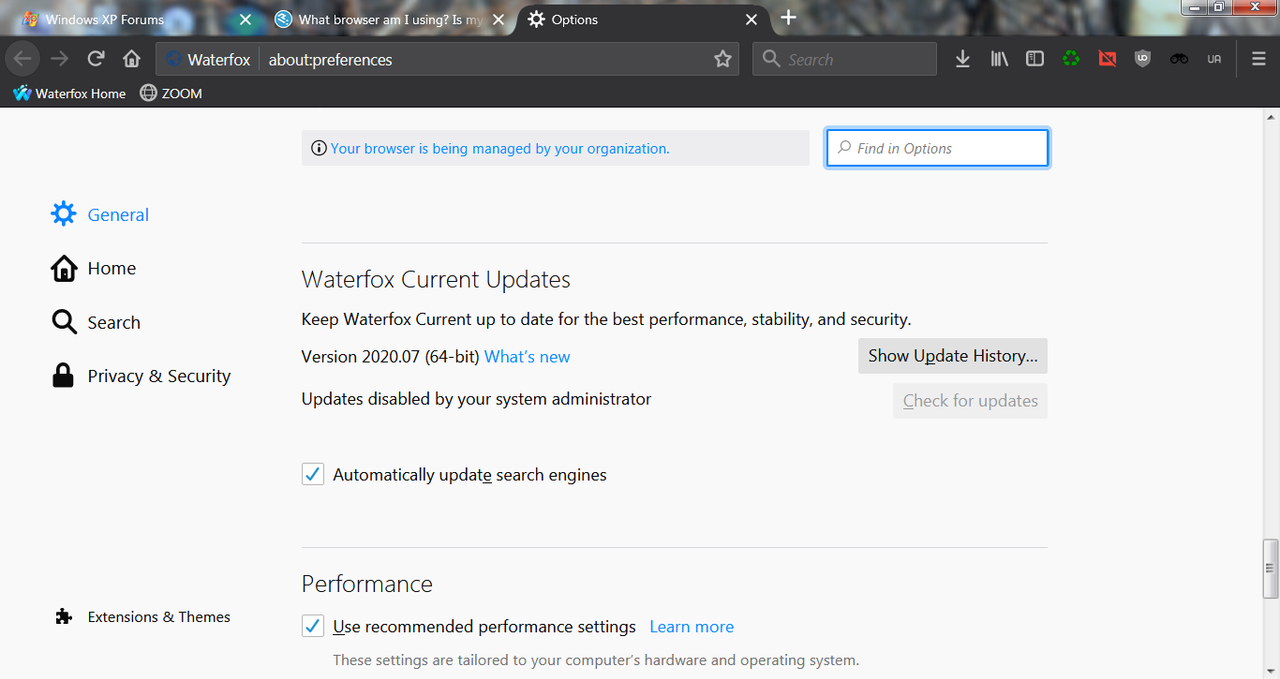Close the Windows XP Forums tab
Screen dimensions: 1280x679
[x=245, y=19]
